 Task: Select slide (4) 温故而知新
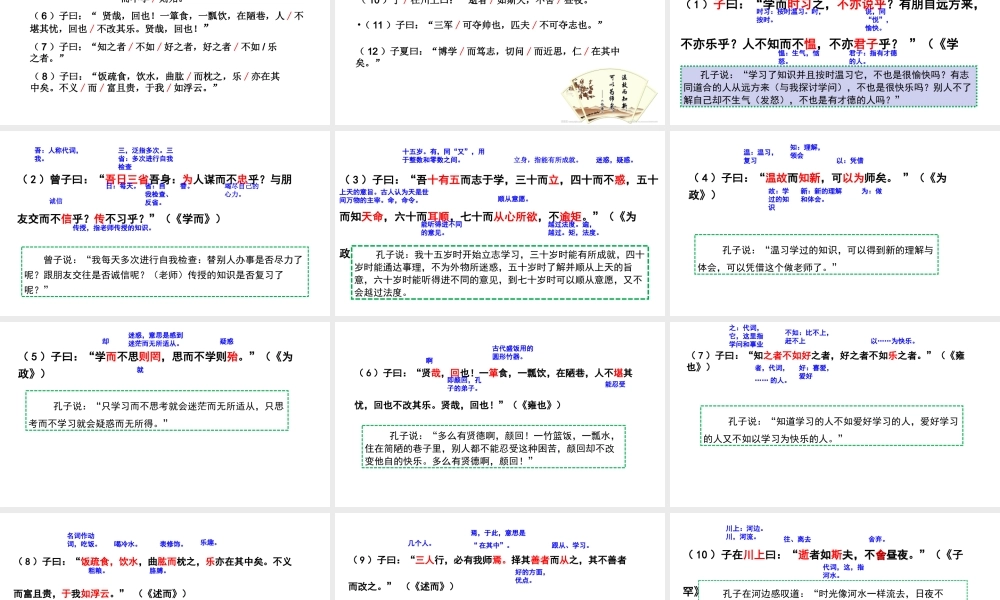pos(835,223)
